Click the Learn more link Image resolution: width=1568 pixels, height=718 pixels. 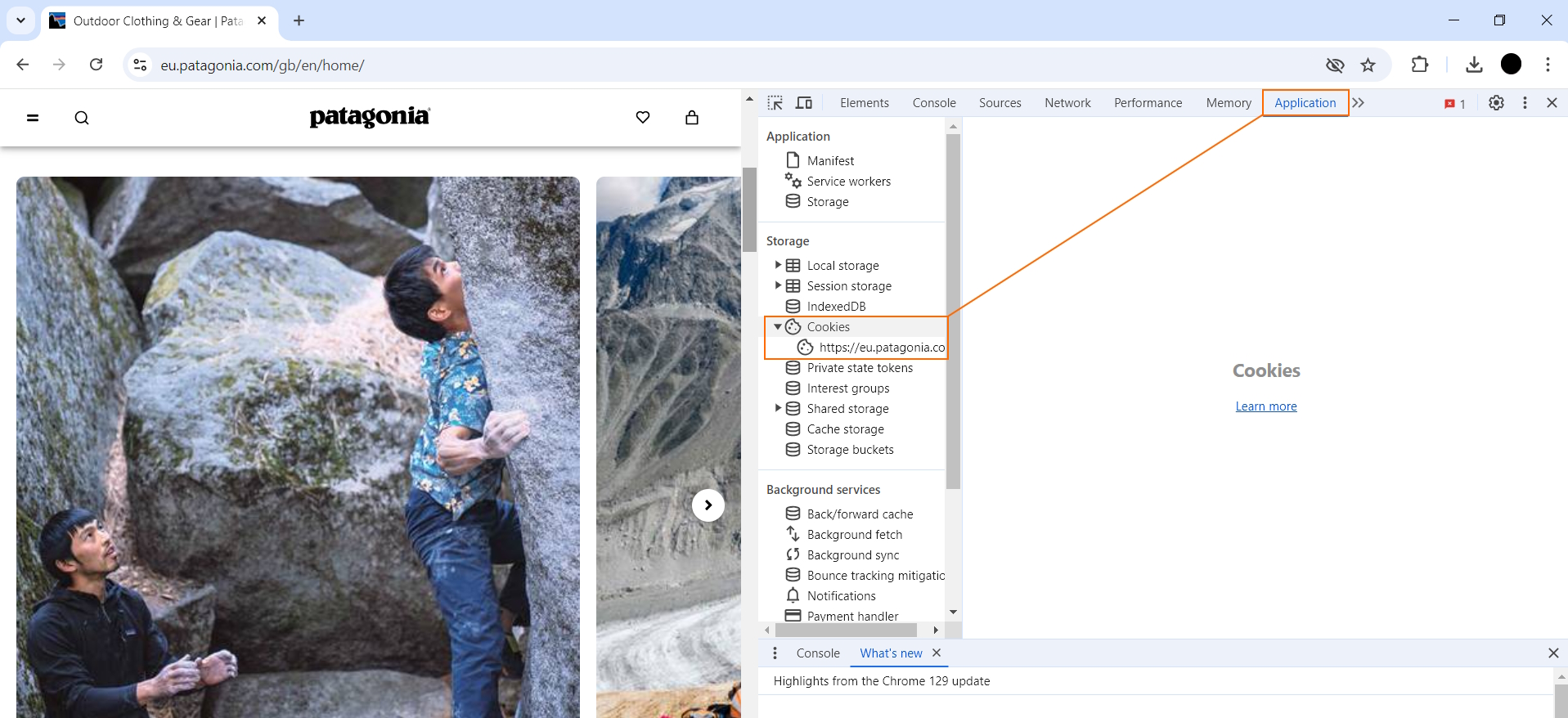pyautogui.click(x=1265, y=406)
